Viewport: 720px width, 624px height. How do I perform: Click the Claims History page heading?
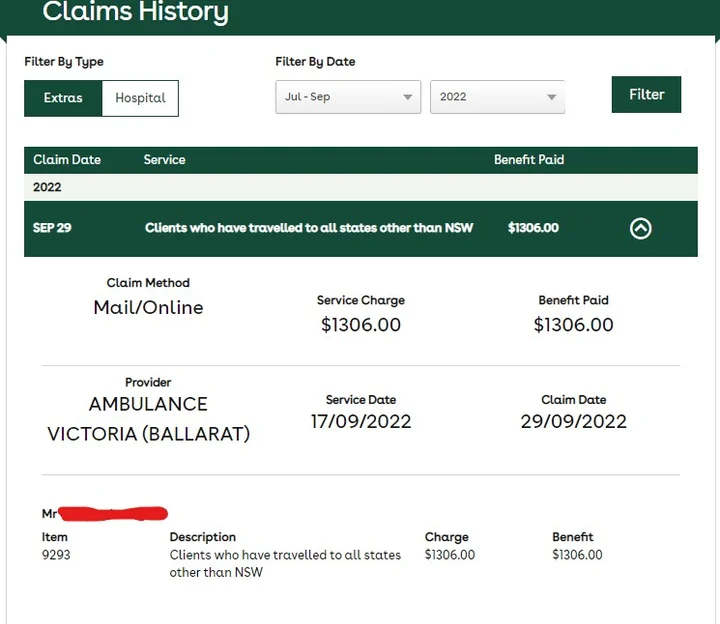[136, 13]
